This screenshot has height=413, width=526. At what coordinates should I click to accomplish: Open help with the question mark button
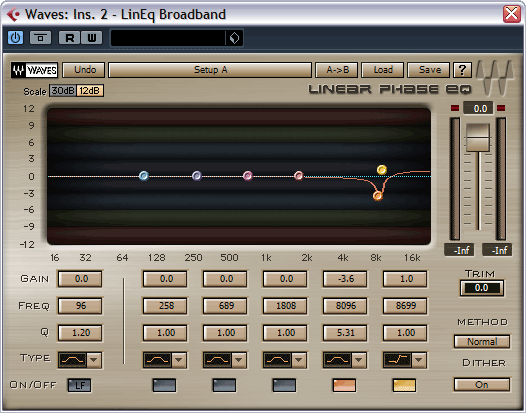462,70
